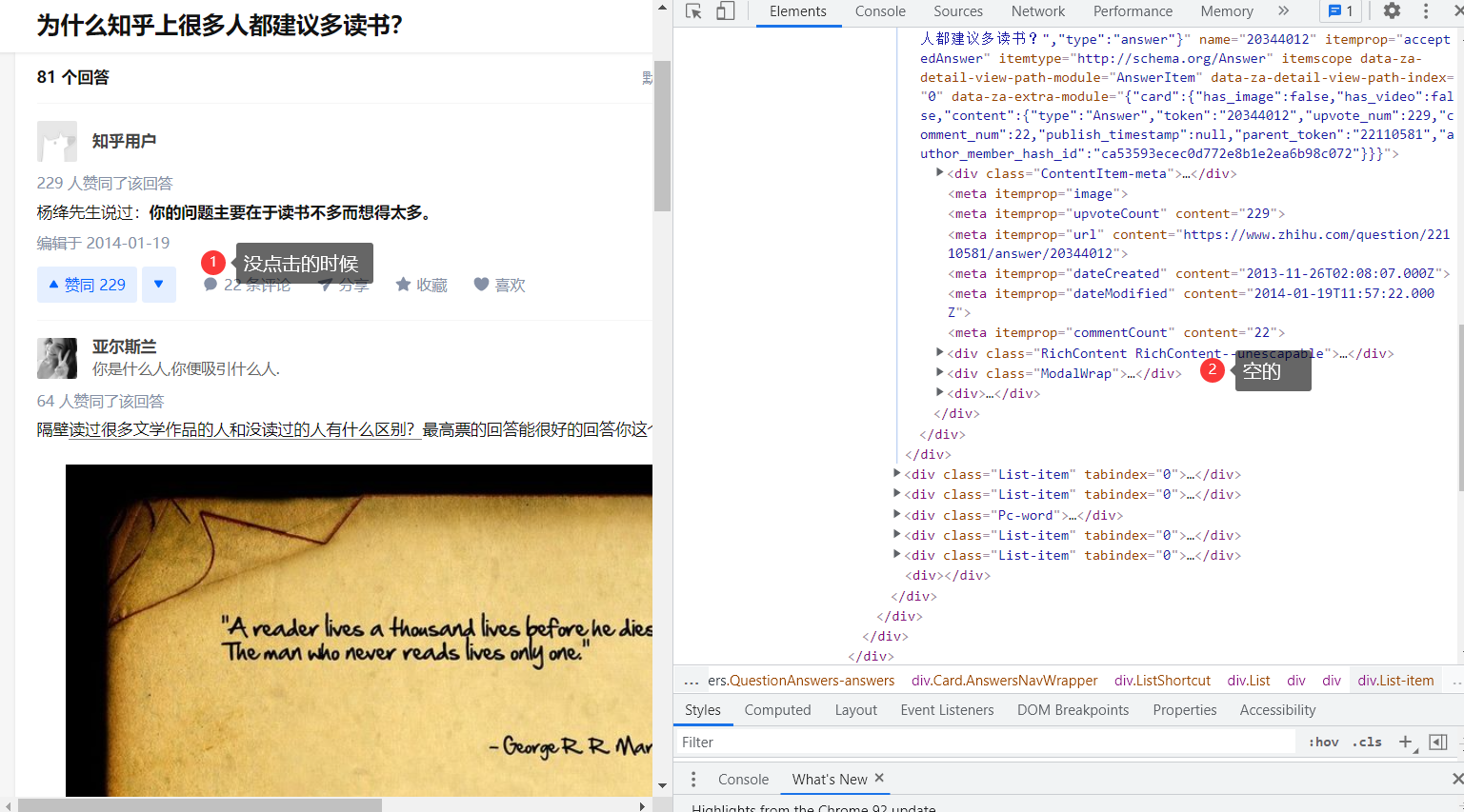This screenshot has width=1464, height=812.
Task: Activate the inspect element picker icon
Action: [x=693, y=11]
